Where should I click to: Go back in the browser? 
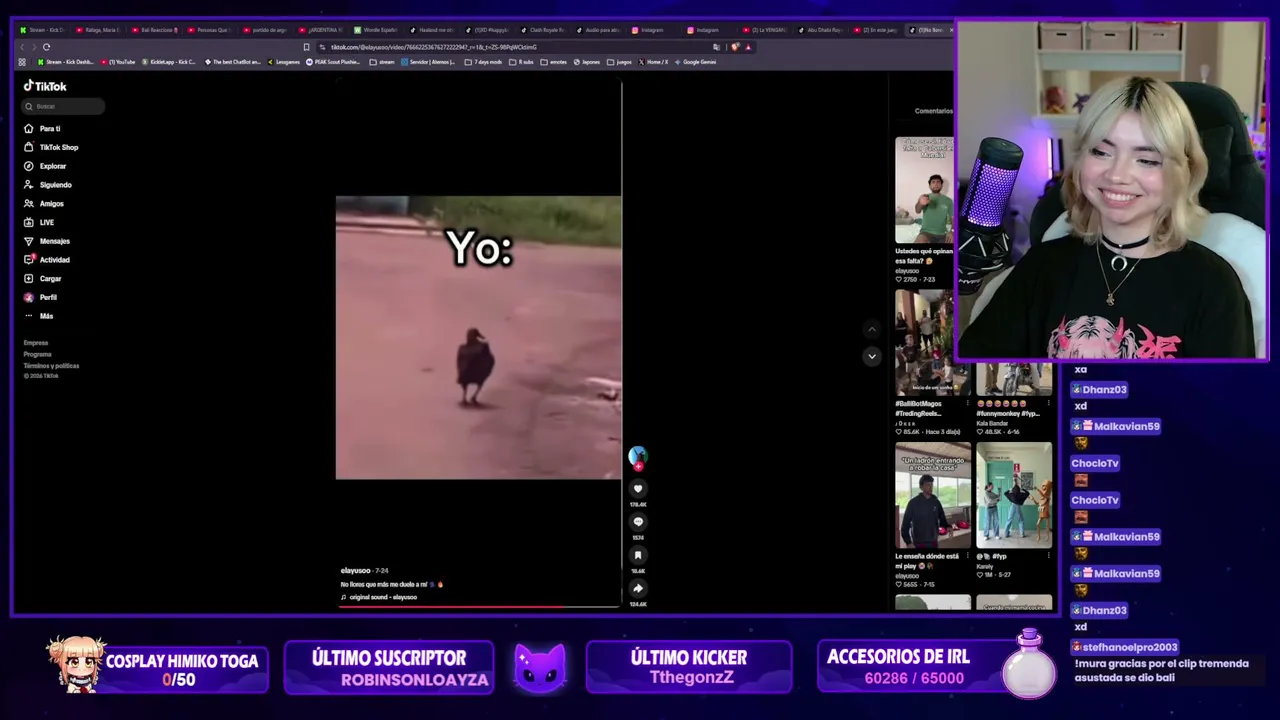pyautogui.click(x=22, y=47)
